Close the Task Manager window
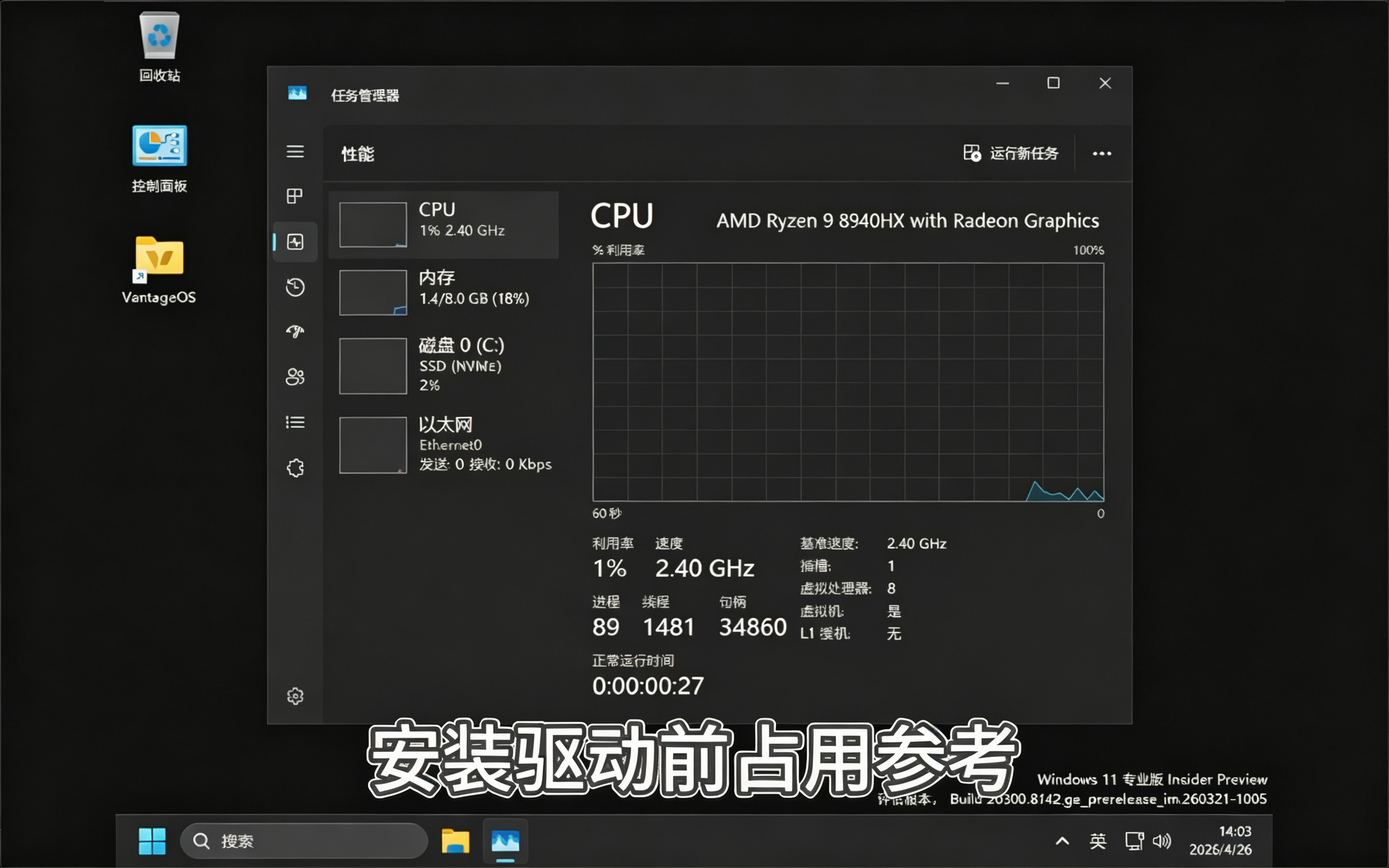 pyautogui.click(x=1105, y=83)
